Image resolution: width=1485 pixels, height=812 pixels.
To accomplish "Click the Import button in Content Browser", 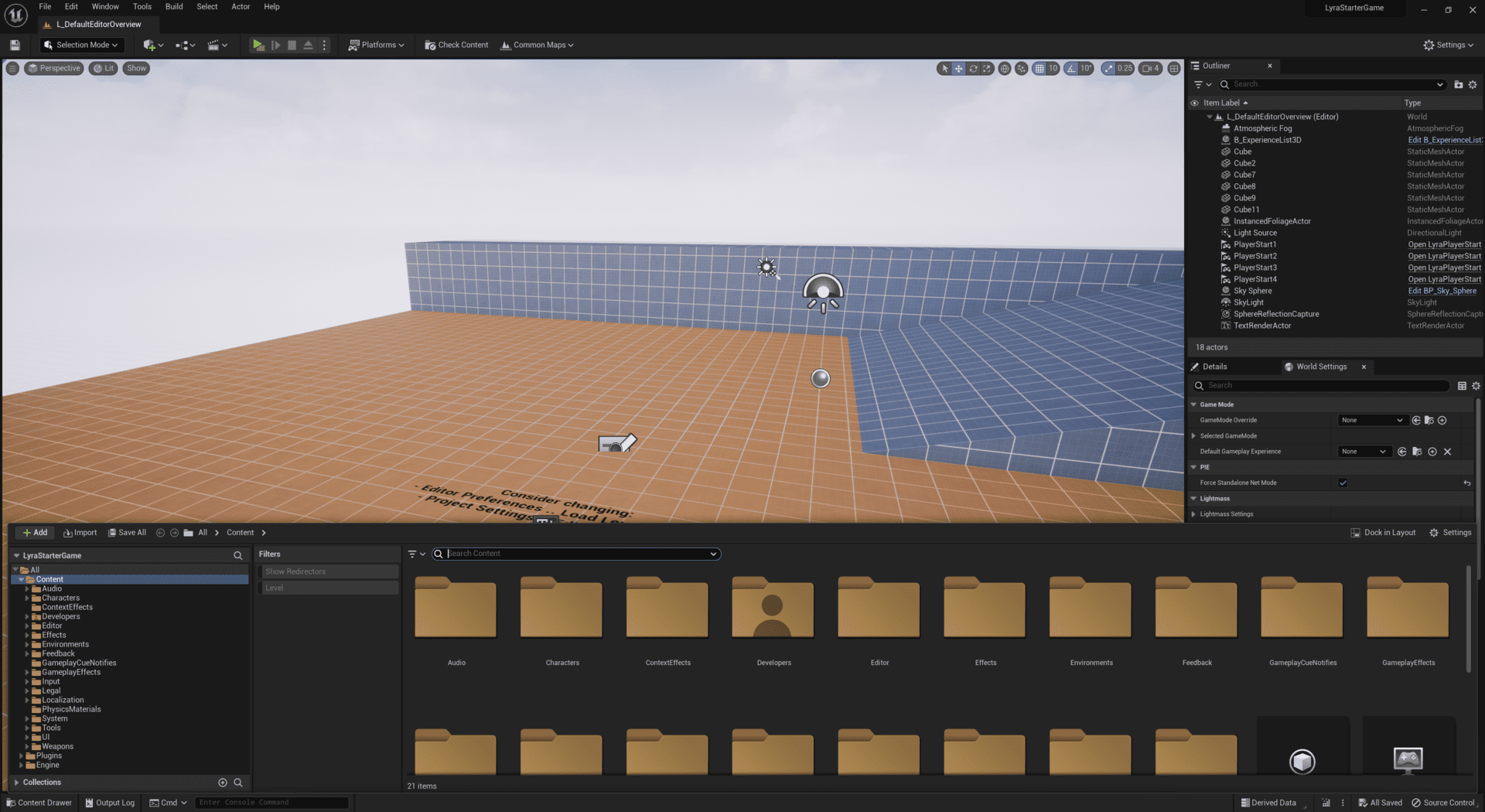I will click(80, 533).
